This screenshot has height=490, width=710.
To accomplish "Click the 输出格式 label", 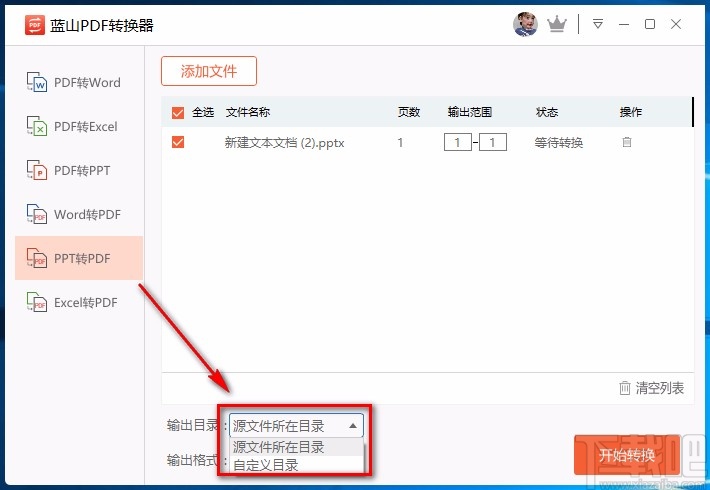I will 193,460.
